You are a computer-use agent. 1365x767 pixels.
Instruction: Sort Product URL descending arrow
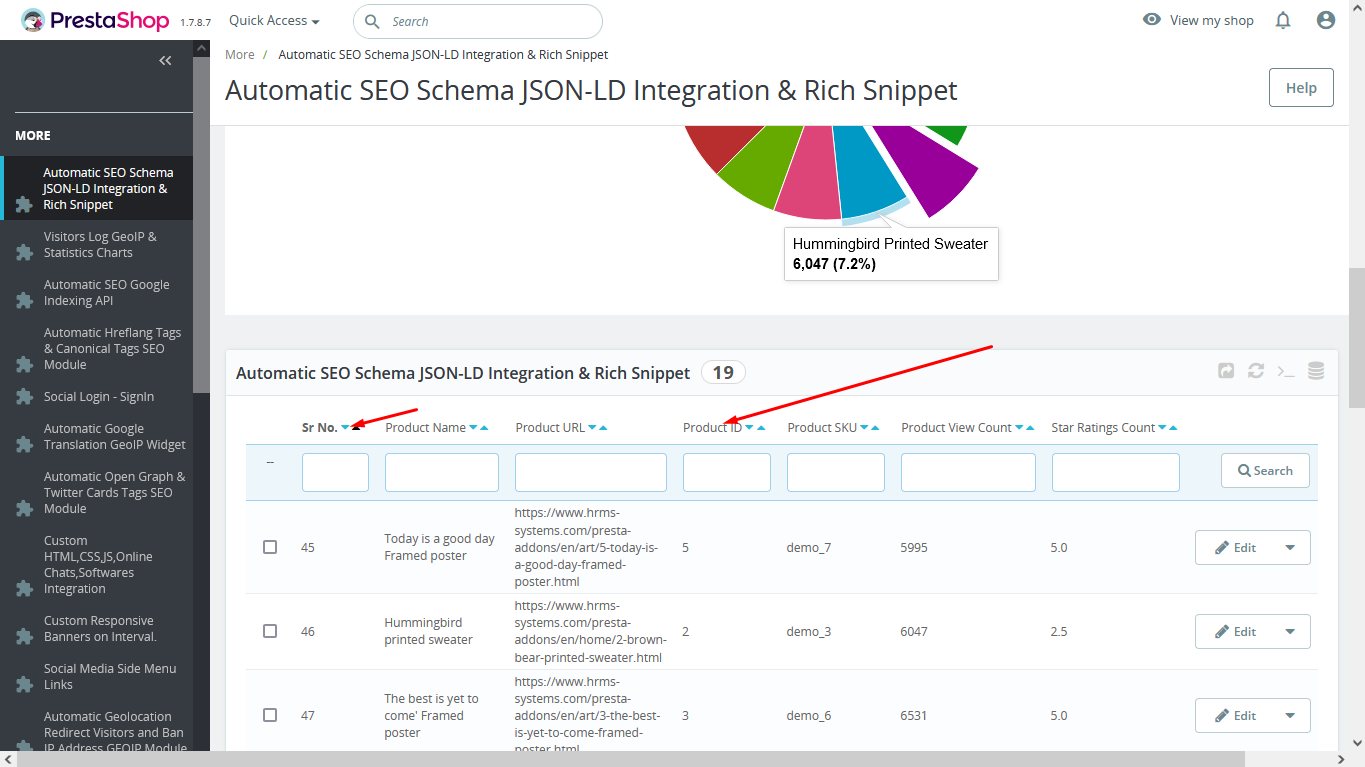[593, 428]
